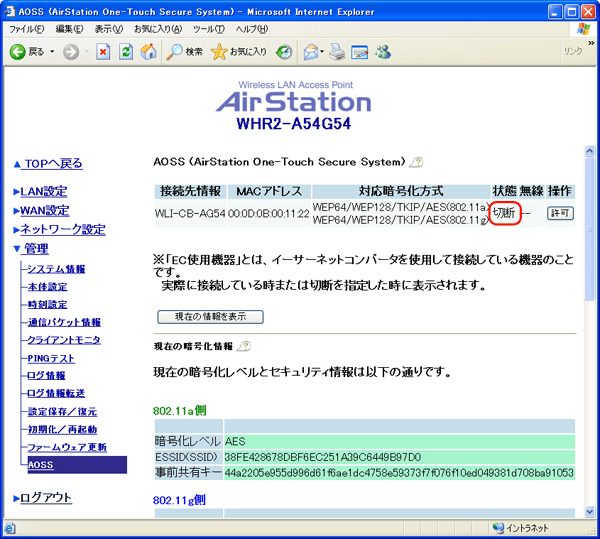This screenshot has height=539, width=600.
Task: Click the vertical scrollbar thumb
Action: point(590,228)
